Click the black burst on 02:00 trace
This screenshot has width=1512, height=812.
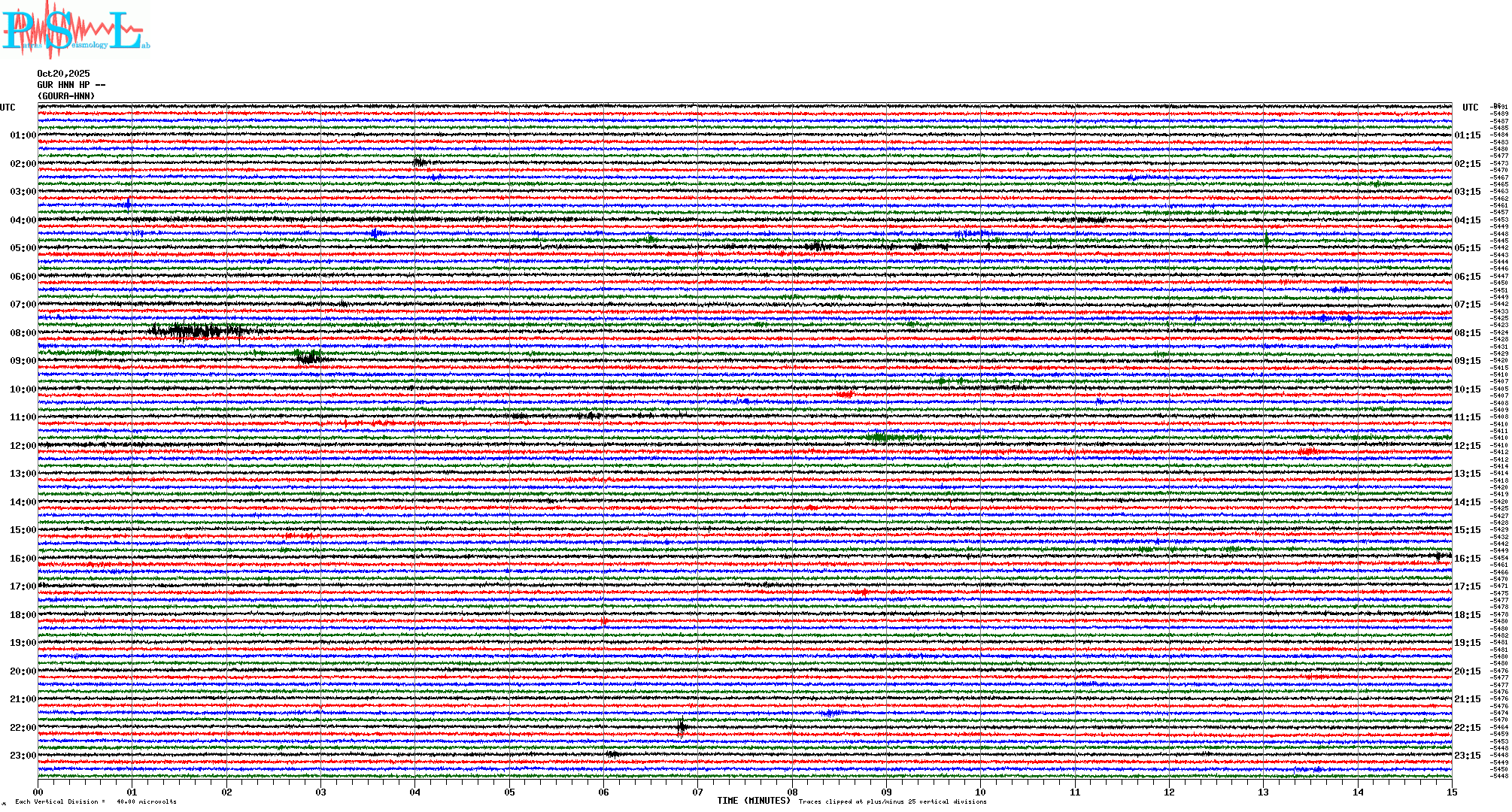[420, 162]
